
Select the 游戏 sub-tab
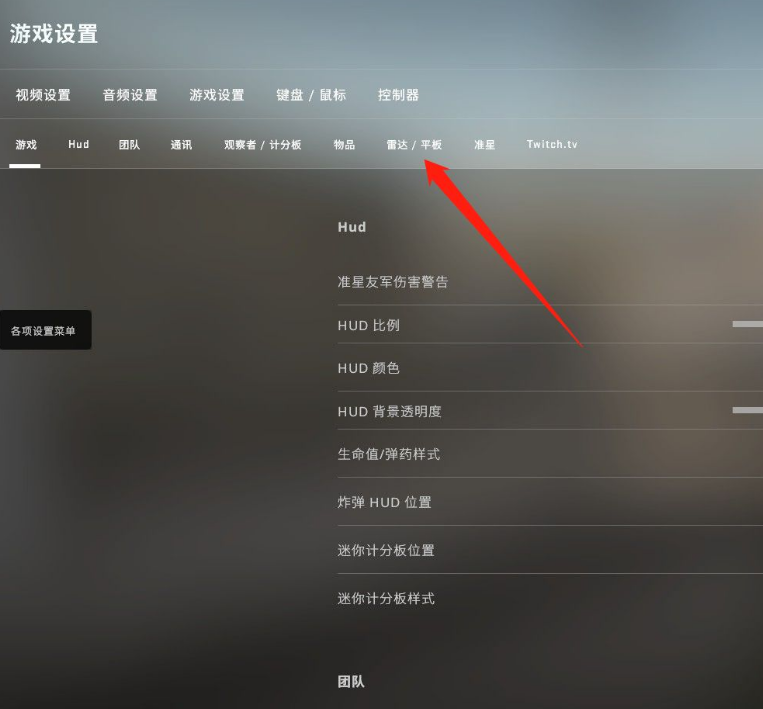(26, 145)
